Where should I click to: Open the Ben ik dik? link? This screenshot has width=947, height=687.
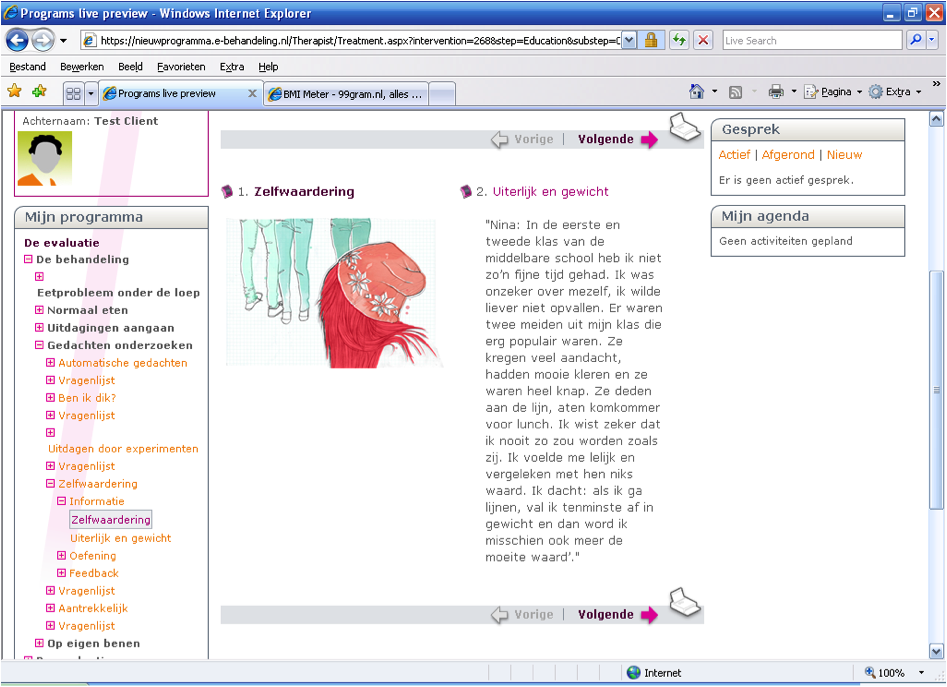tap(87, 398)
